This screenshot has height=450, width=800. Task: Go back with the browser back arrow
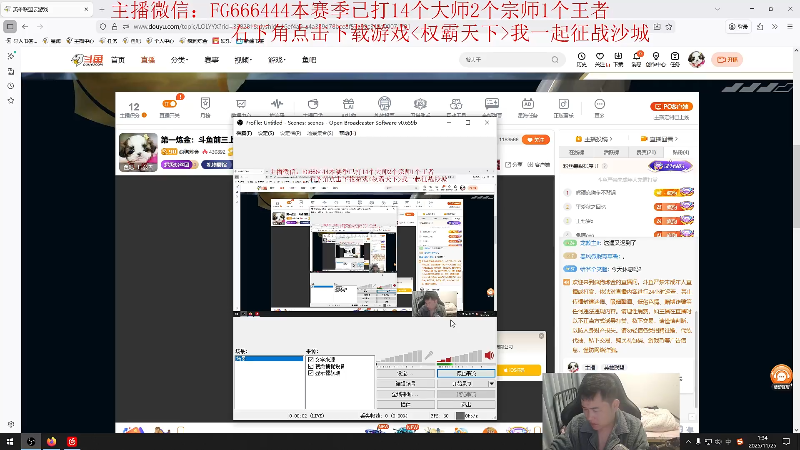coord(25,27)
